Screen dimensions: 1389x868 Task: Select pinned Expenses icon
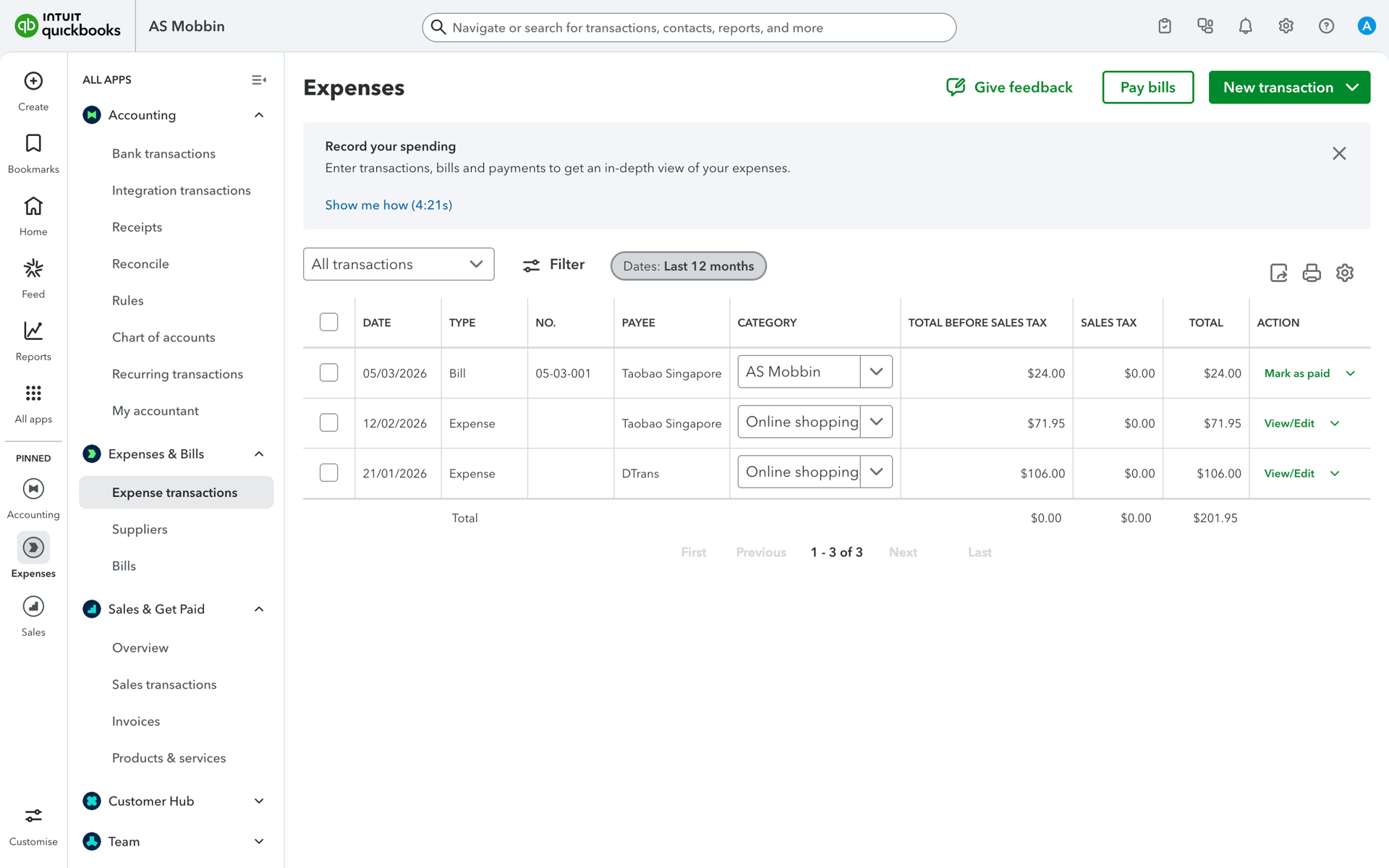pos(33,548)
